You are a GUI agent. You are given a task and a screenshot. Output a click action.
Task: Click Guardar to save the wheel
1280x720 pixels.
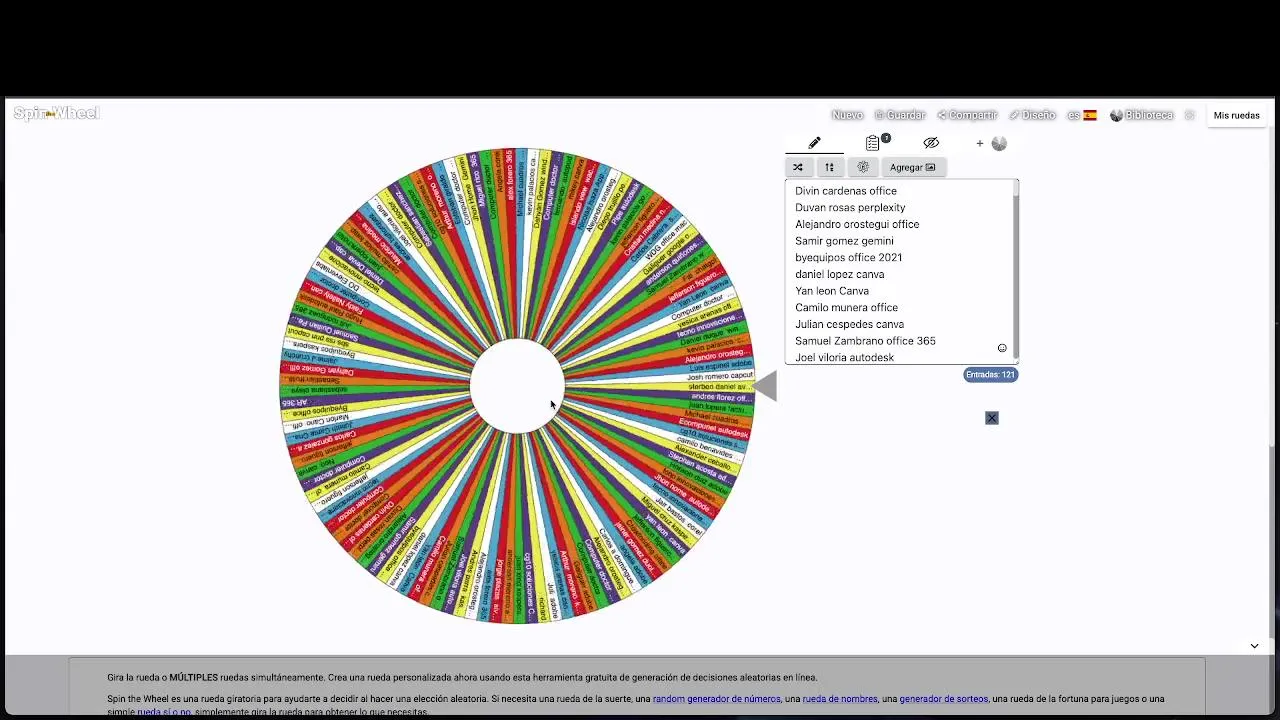tap(900, 115)
